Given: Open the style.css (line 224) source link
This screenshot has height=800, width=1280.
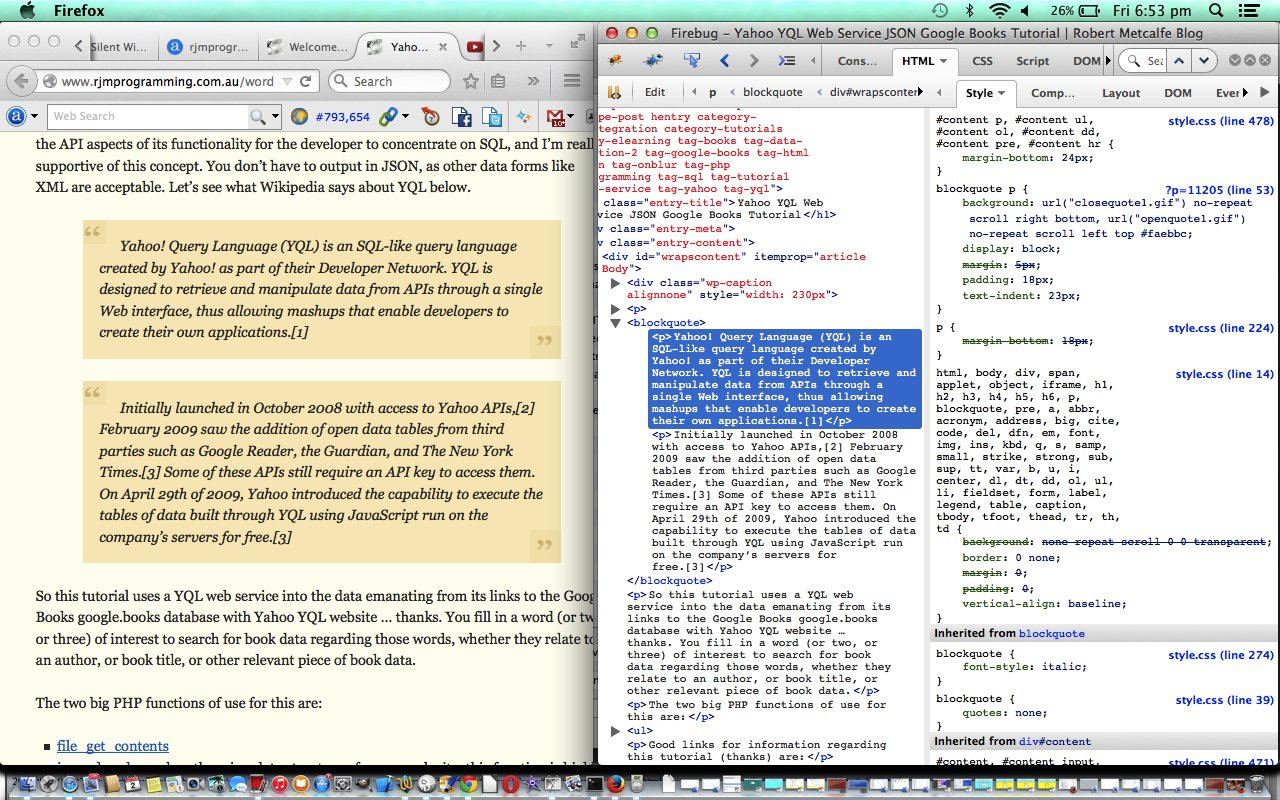Looking at the screenshot, I should 1221,328.
